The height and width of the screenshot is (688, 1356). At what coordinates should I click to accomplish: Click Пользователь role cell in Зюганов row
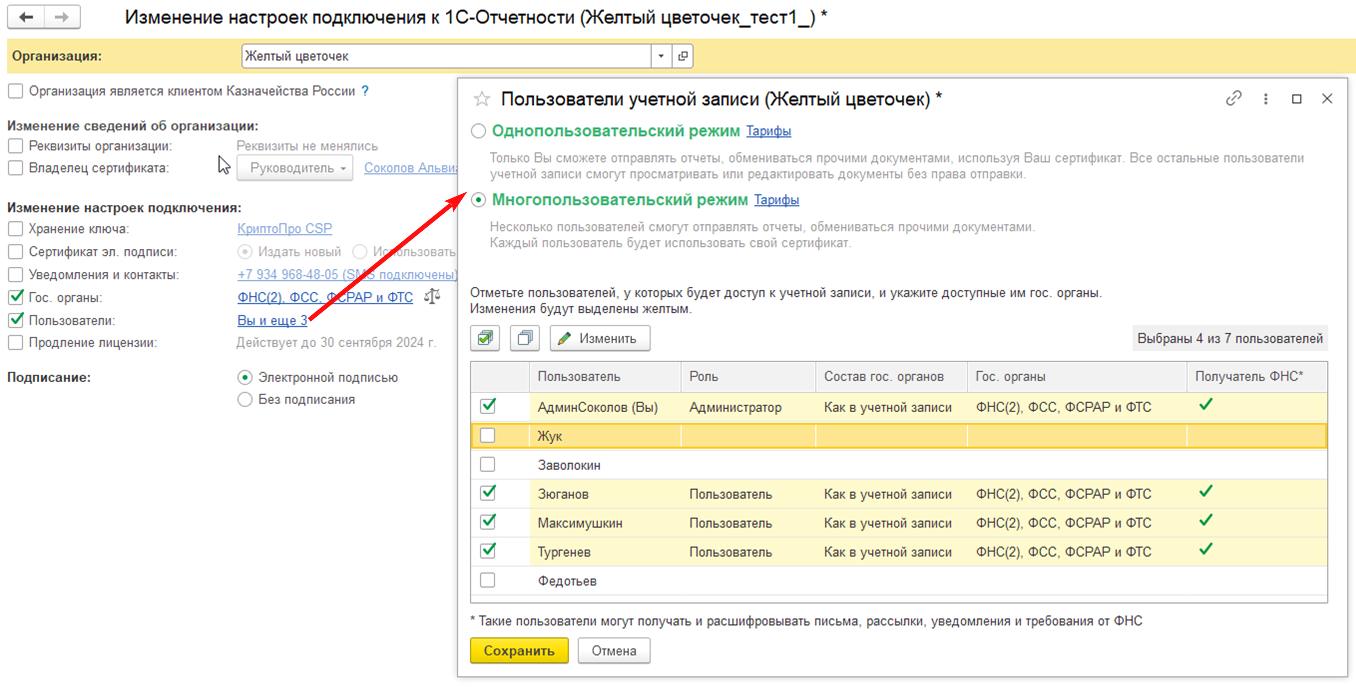click(x=748, y=494)
